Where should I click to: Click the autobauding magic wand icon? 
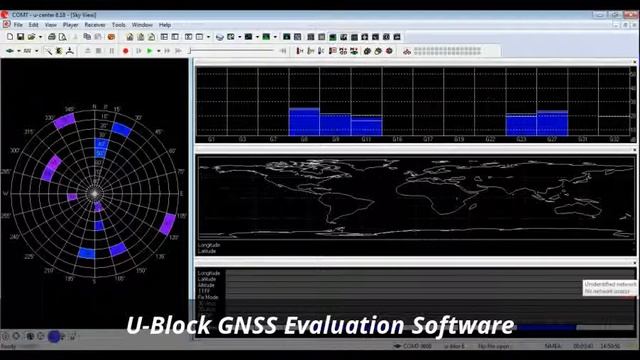(x=49, y=51)
